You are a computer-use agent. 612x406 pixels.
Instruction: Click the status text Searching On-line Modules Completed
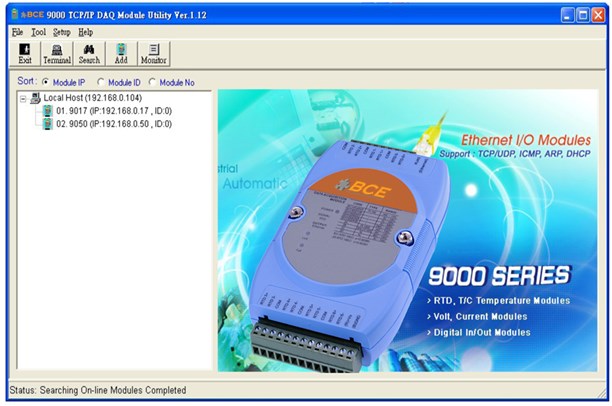[x=113, y=390]
